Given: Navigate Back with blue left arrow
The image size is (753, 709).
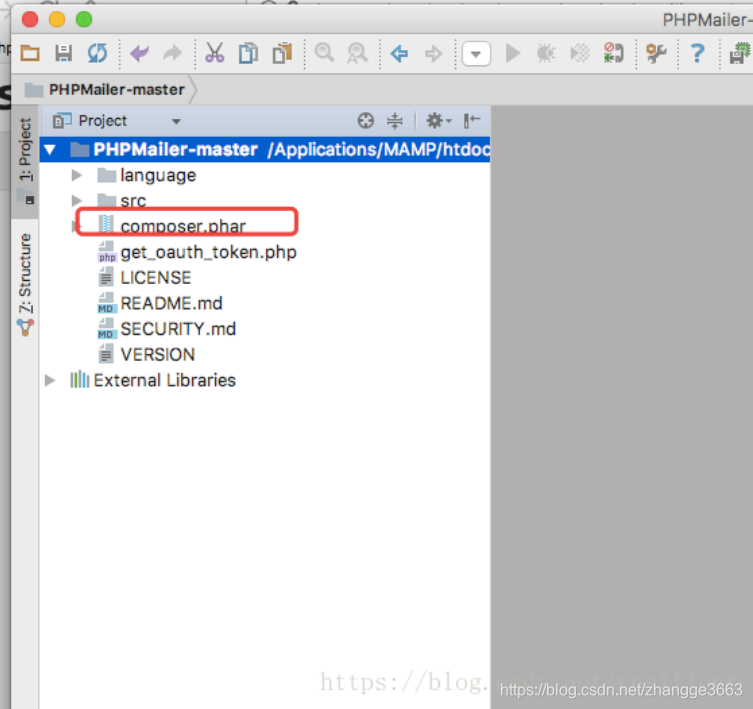Looking at the screenshot, I should click(x=400, y=53).
